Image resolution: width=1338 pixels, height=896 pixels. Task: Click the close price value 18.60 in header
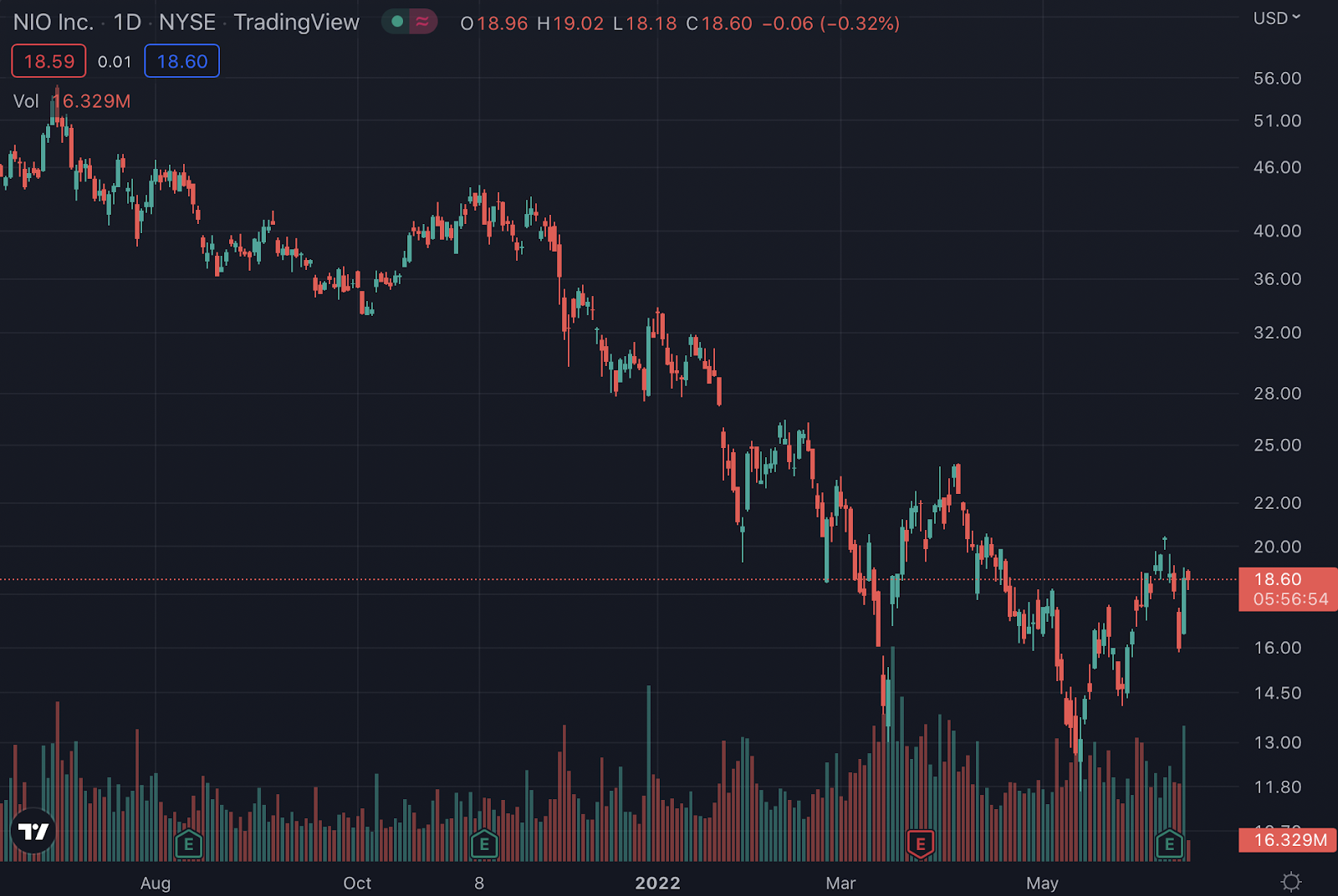coord(727,23)
